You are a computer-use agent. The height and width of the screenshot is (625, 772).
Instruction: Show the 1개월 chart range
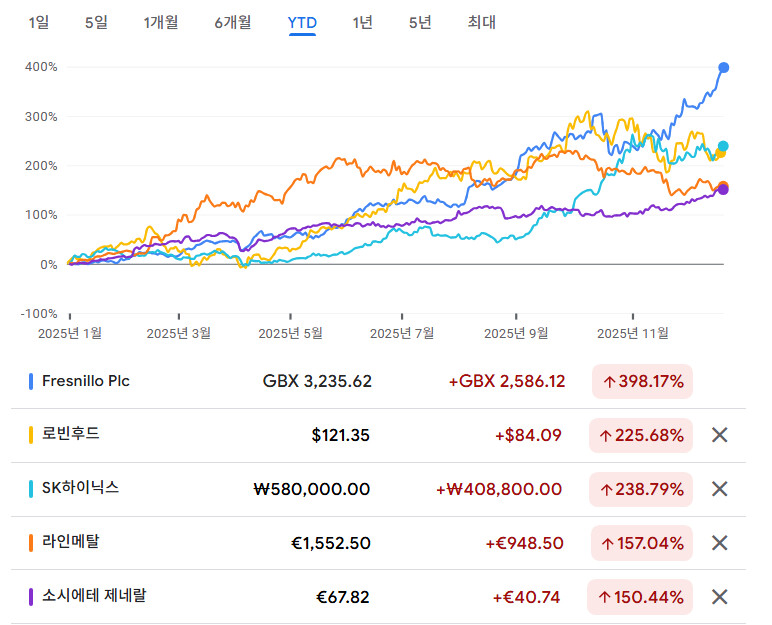tap(160, 22)
